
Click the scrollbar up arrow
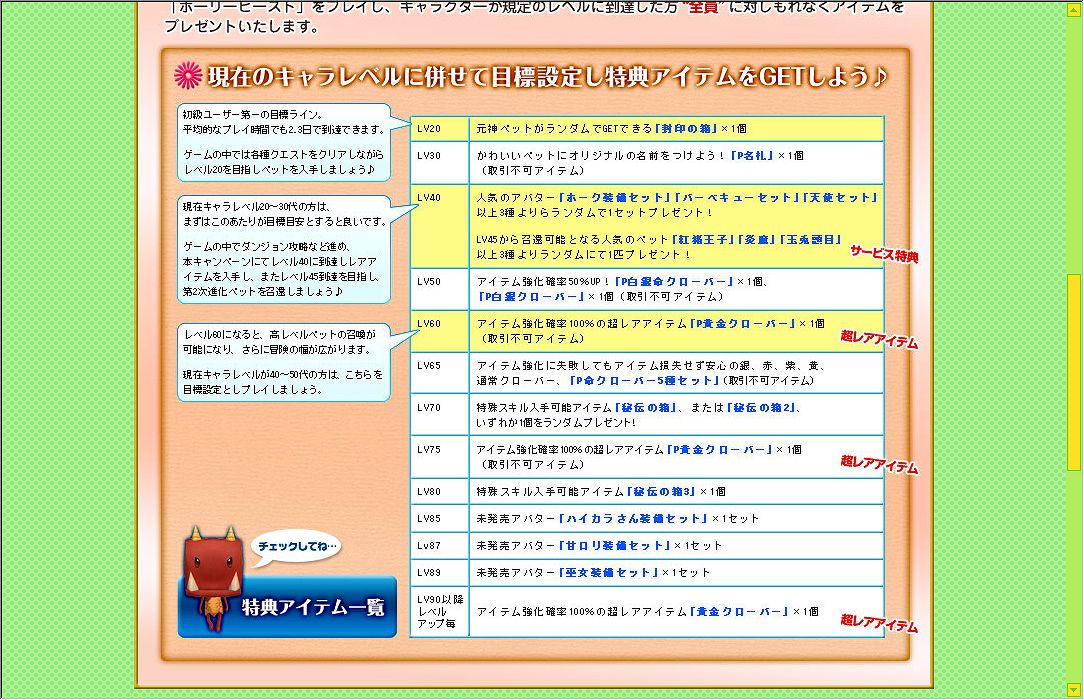coord(1073,11)
